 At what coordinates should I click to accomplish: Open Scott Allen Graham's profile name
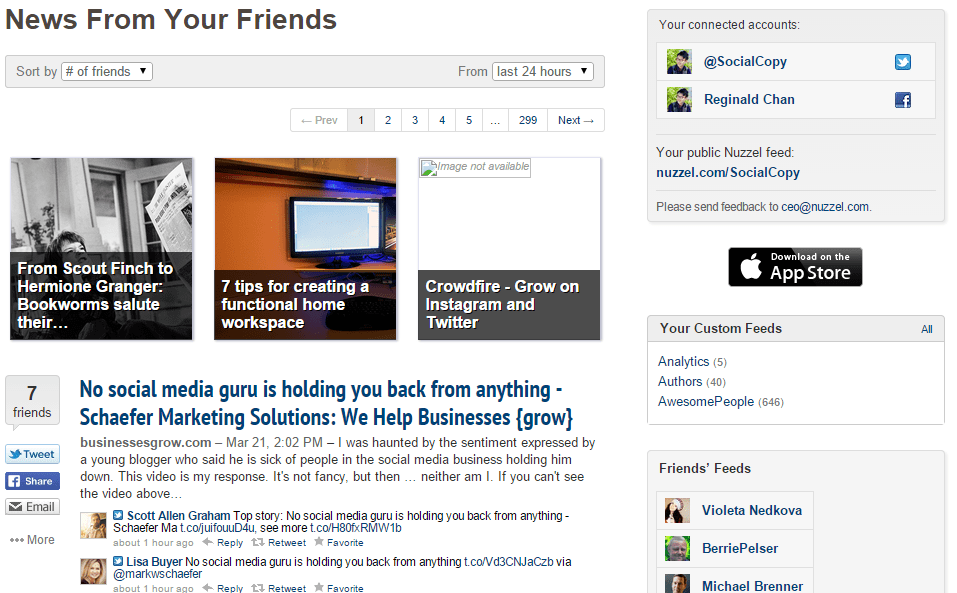pyautogui.click(x=178, y=516)
